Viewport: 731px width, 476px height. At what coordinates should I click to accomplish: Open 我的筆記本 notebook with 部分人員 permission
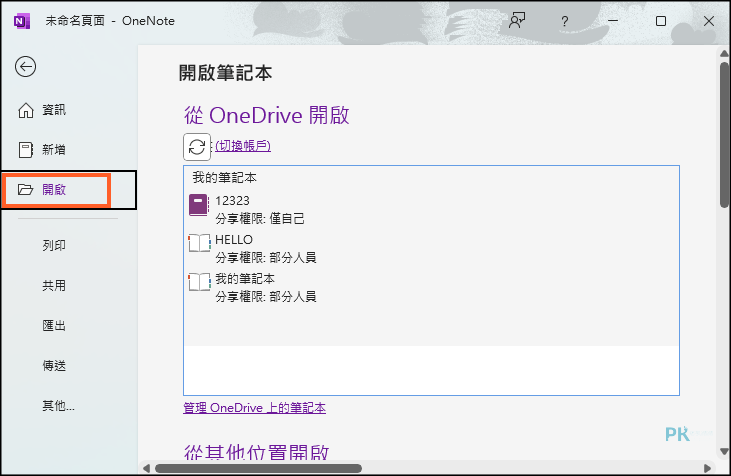pyautogui.click(x=431, y=288)
